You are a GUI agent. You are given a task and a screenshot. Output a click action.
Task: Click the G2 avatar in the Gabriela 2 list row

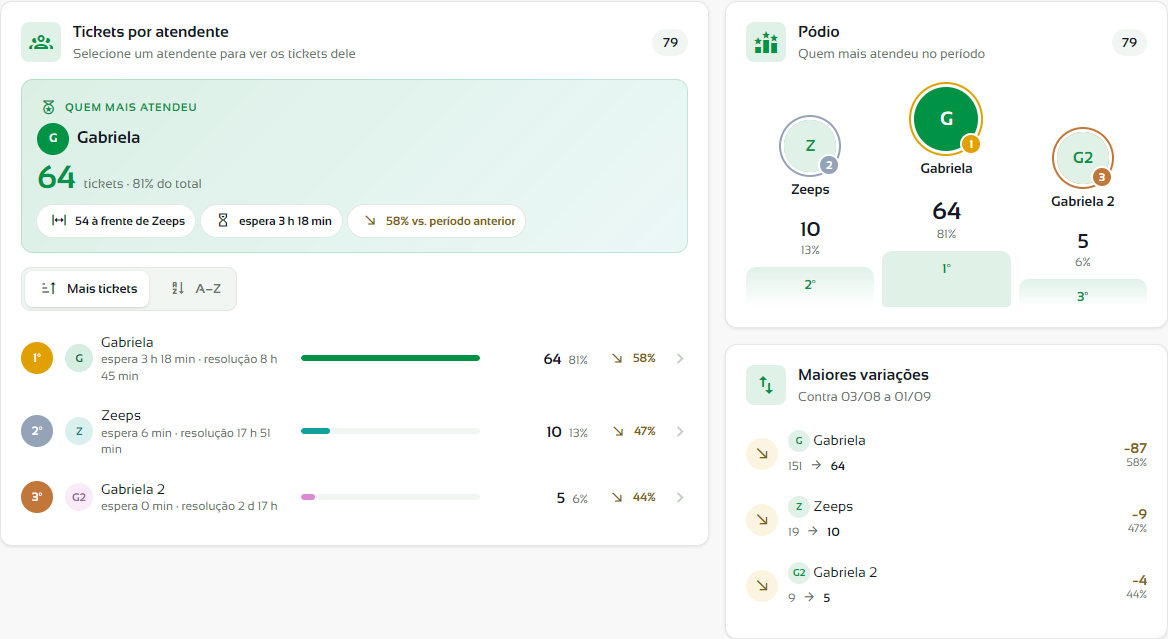click(79, 497)
